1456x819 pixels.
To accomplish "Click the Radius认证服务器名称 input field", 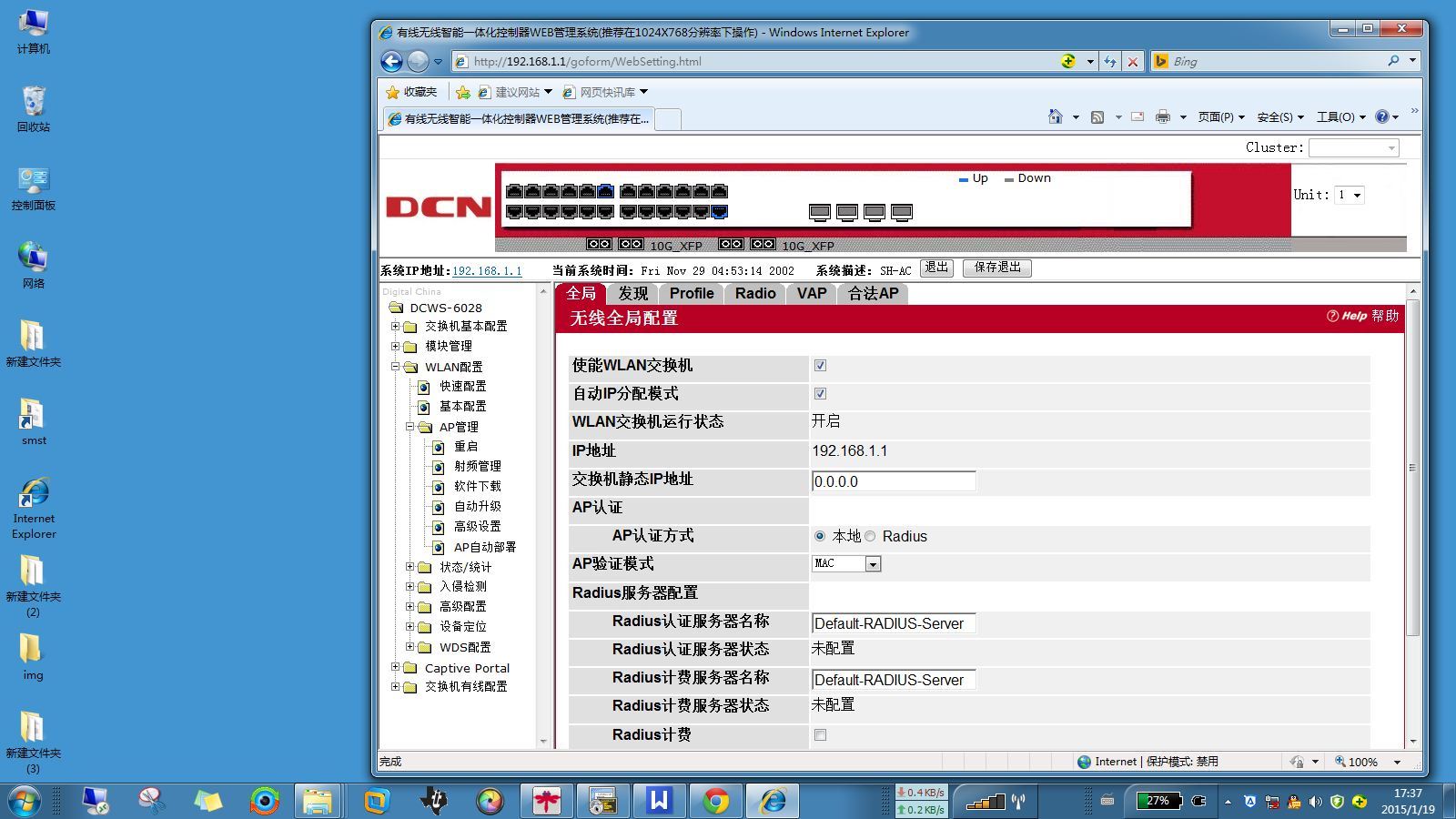I will 894,623.
